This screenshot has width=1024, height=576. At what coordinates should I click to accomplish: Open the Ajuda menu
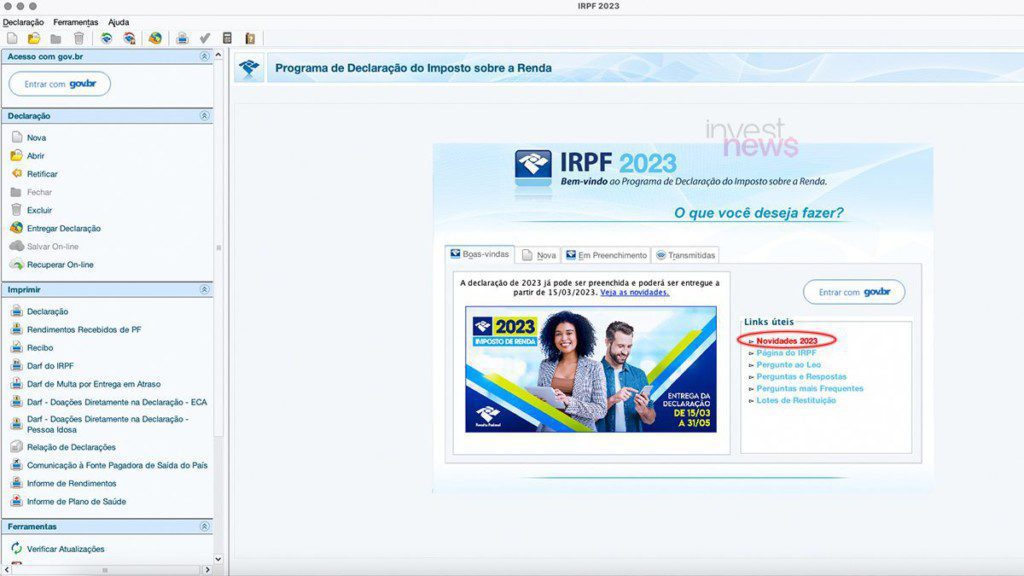[118, 22]
